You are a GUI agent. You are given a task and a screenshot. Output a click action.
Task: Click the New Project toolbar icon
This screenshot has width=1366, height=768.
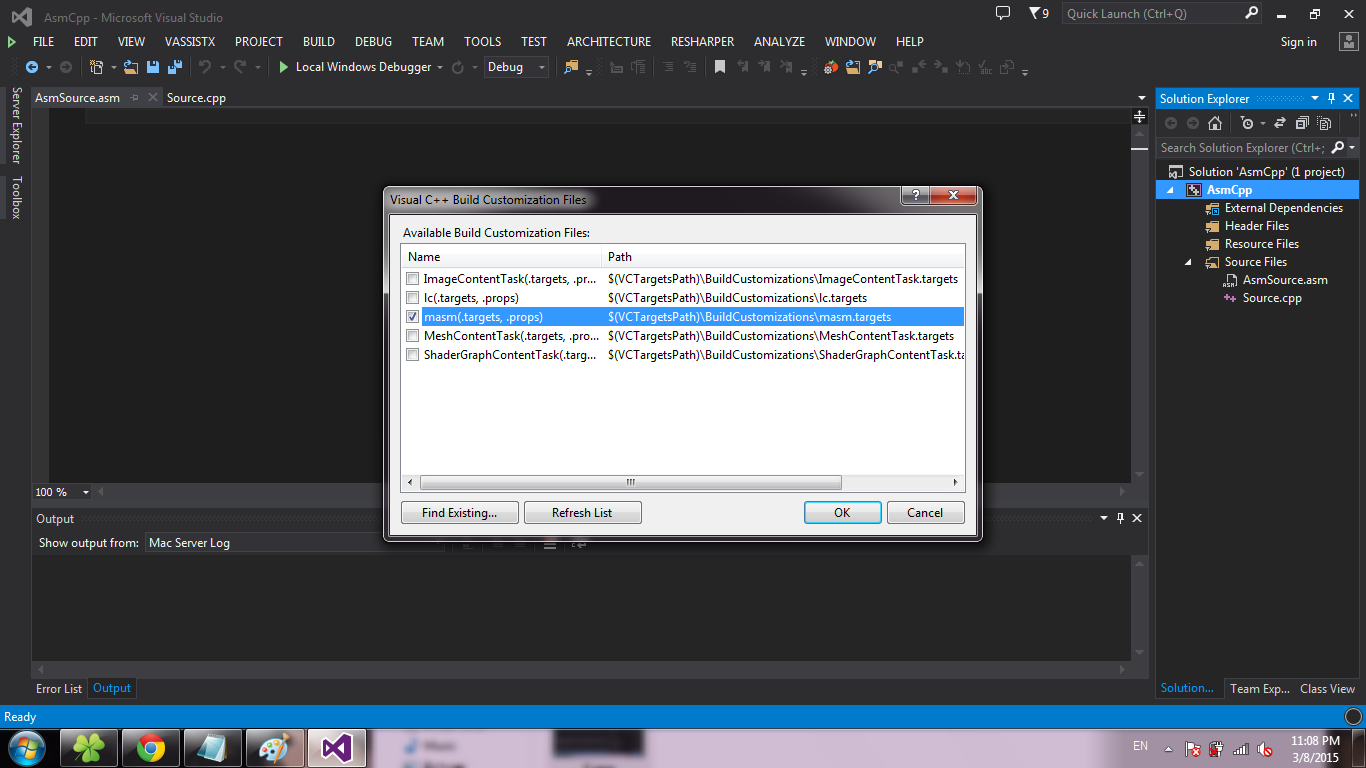[97, 67]
